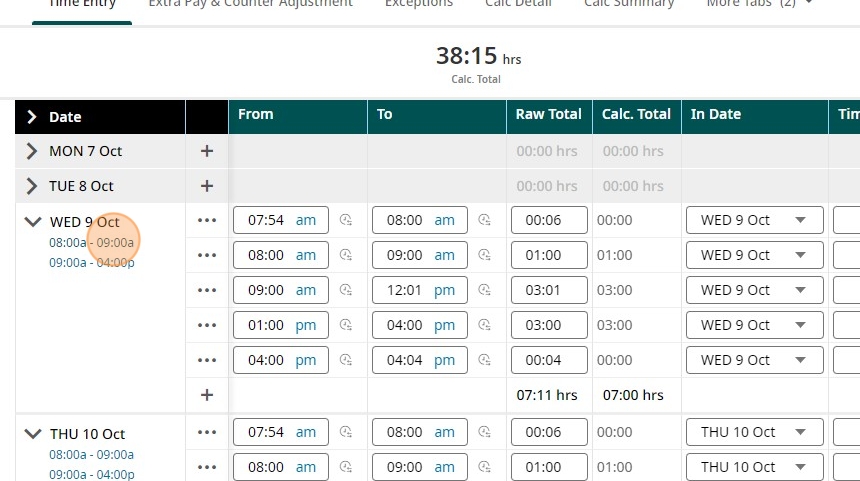Edit WED 09:00 am From time field
Screen dimensions: 860x481
(x=267, y=290)
